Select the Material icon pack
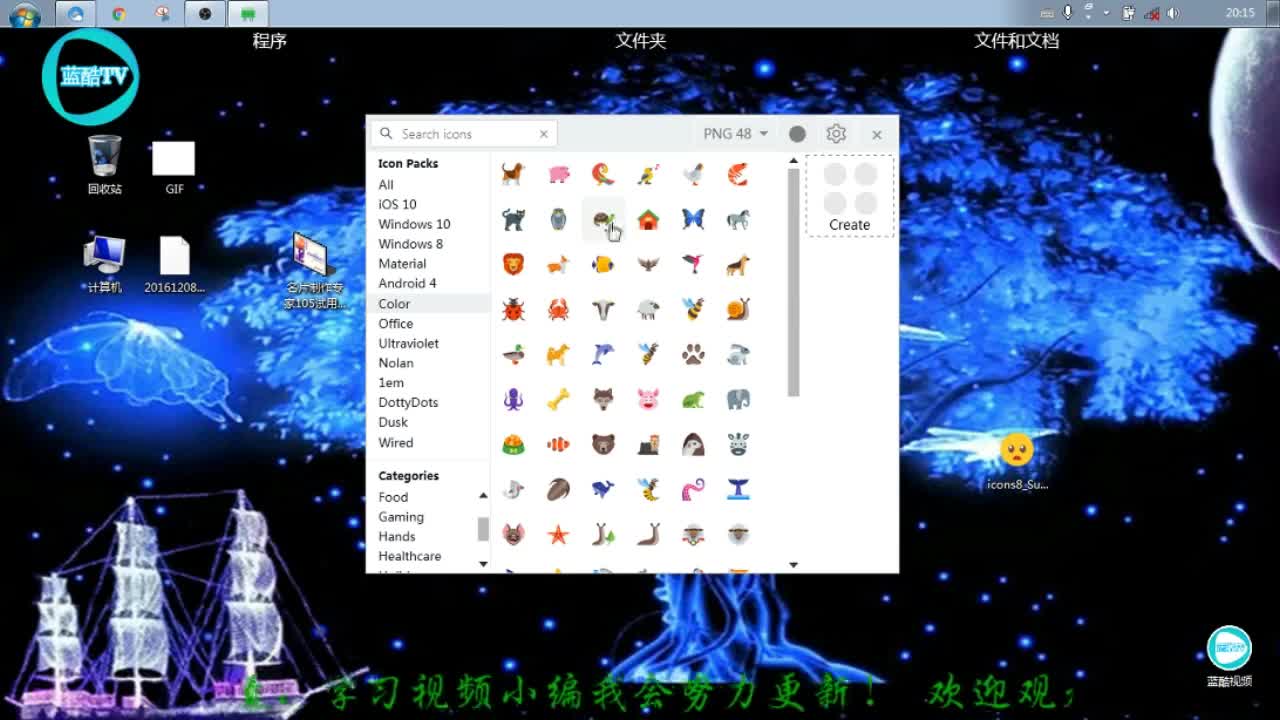1280x720 pixels. coord(402,264)
